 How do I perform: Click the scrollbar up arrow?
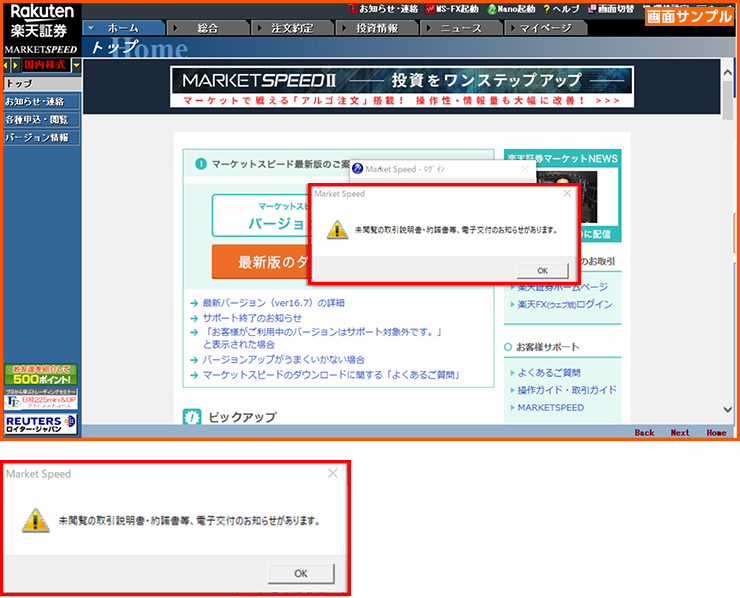tap(727, 73)
